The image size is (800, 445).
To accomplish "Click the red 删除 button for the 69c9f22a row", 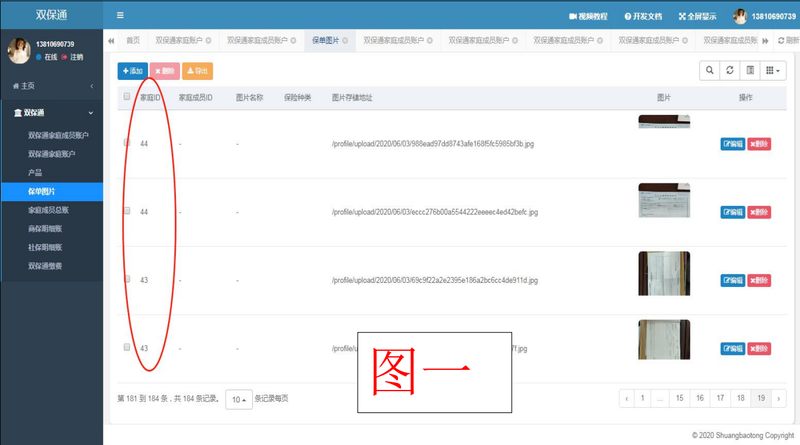I will point(759,280).
